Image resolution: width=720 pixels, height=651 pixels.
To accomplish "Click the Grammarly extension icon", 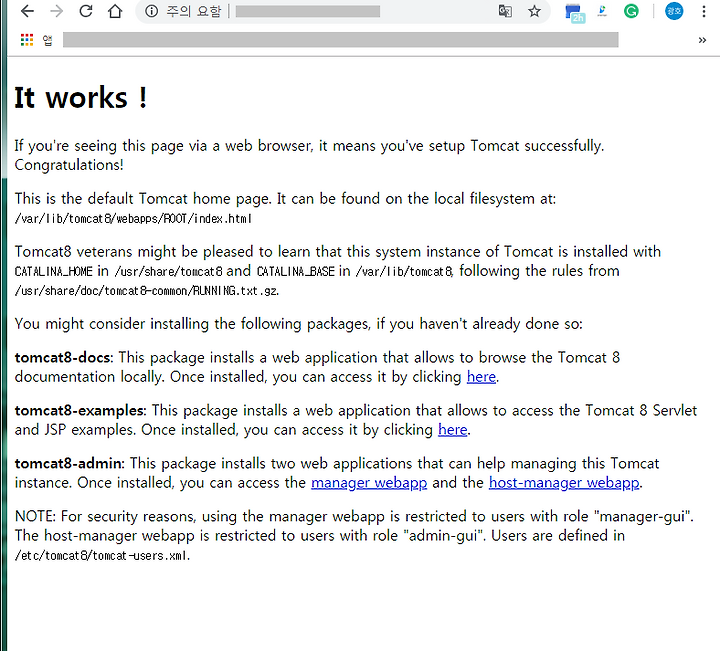I will pos(631,11).
